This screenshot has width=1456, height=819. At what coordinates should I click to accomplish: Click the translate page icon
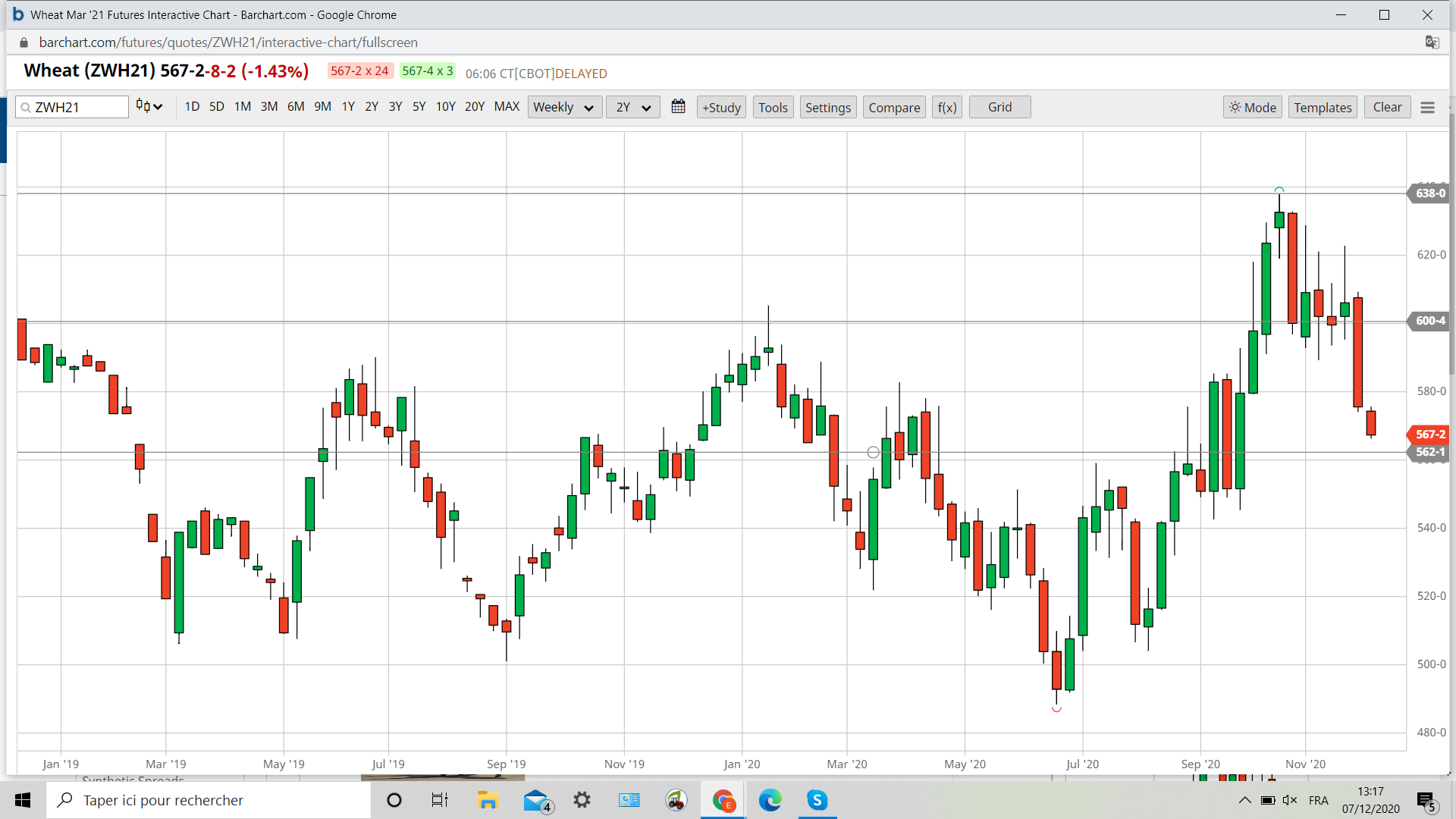[x=1432, y=42]
